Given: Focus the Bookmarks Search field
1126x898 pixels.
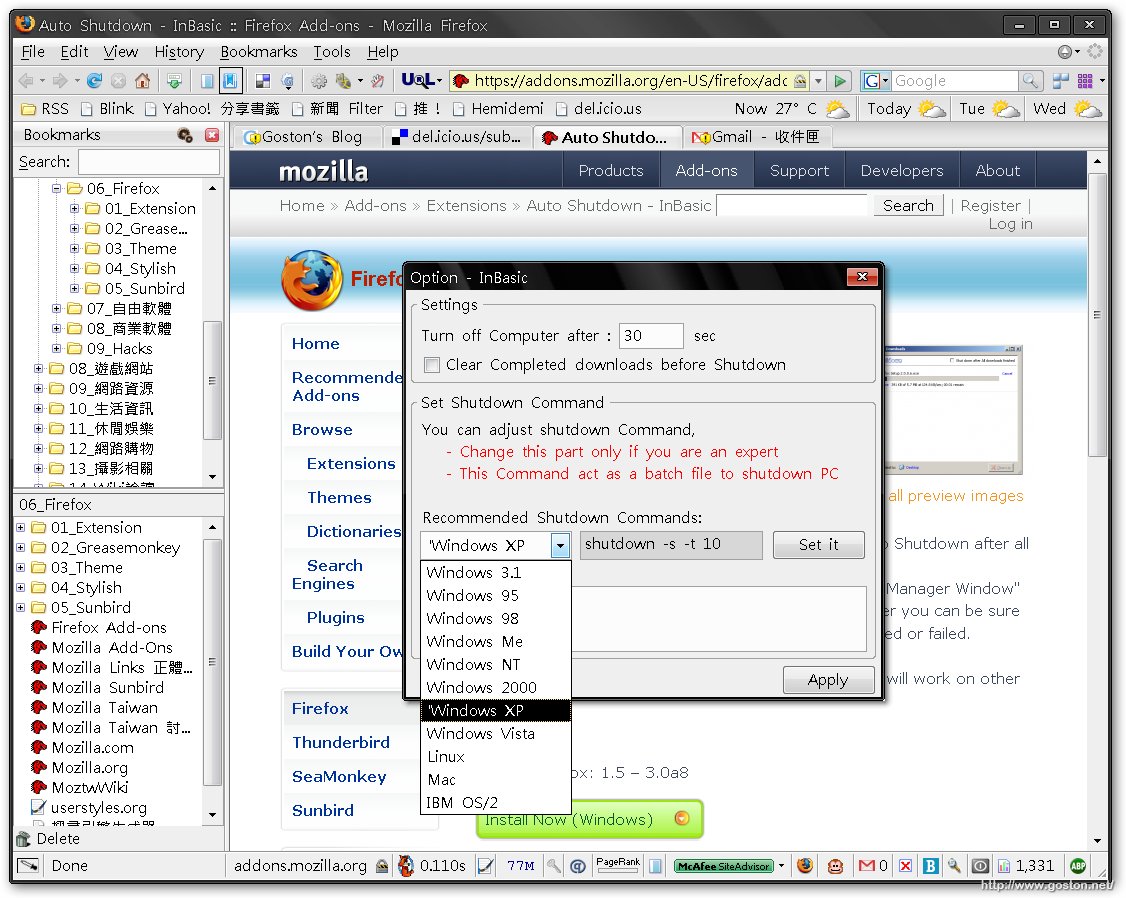Looking at the screenshot, I should 149,162.
